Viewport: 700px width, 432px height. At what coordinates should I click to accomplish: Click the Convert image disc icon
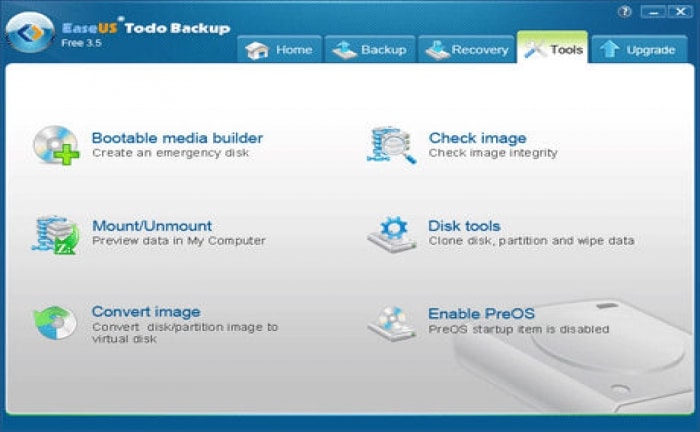pyautogui.click(x=54, y=322)
